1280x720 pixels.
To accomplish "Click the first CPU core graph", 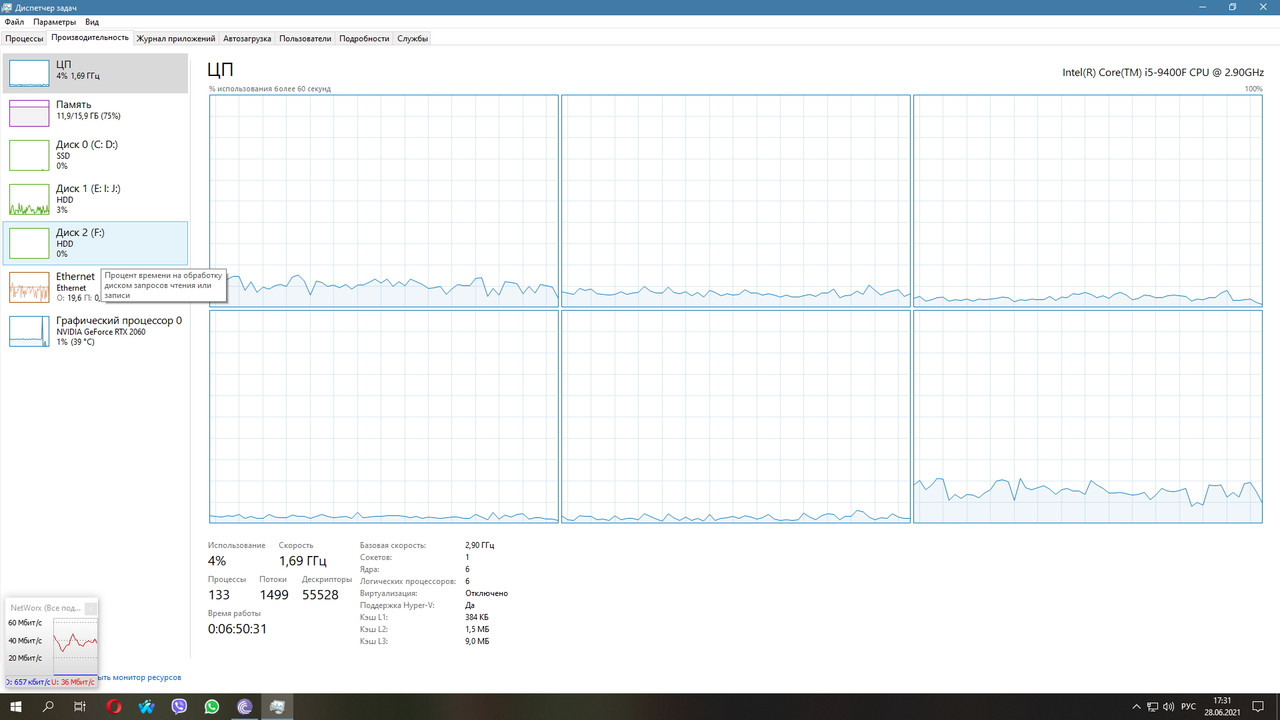I will click(384, 201).
